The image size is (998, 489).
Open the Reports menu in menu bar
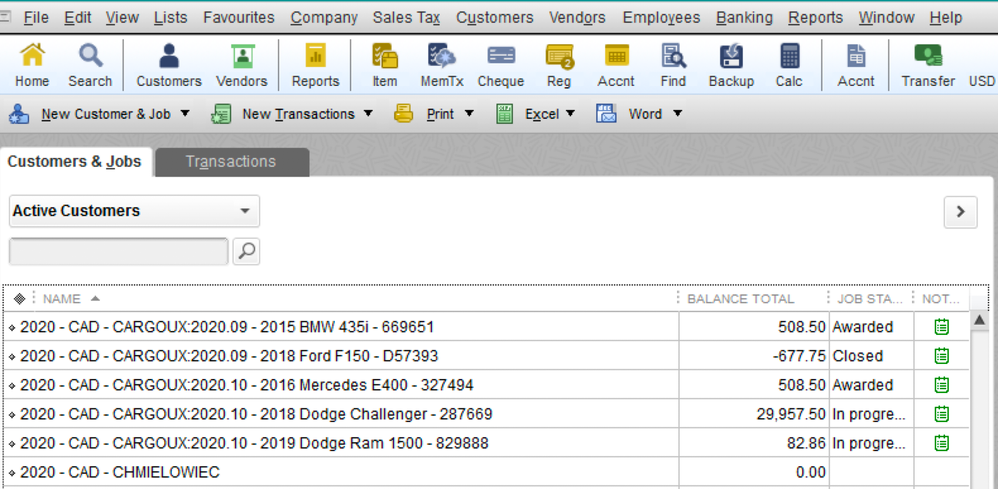pos(815,17)
